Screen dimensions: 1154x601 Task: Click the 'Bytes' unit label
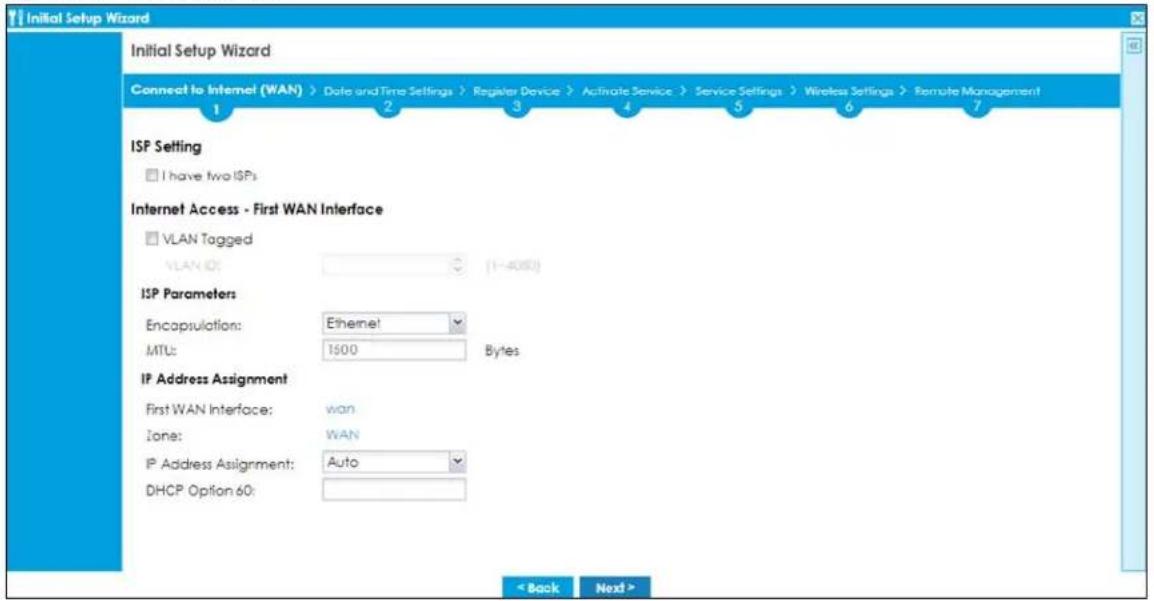(x=502, y=351)
